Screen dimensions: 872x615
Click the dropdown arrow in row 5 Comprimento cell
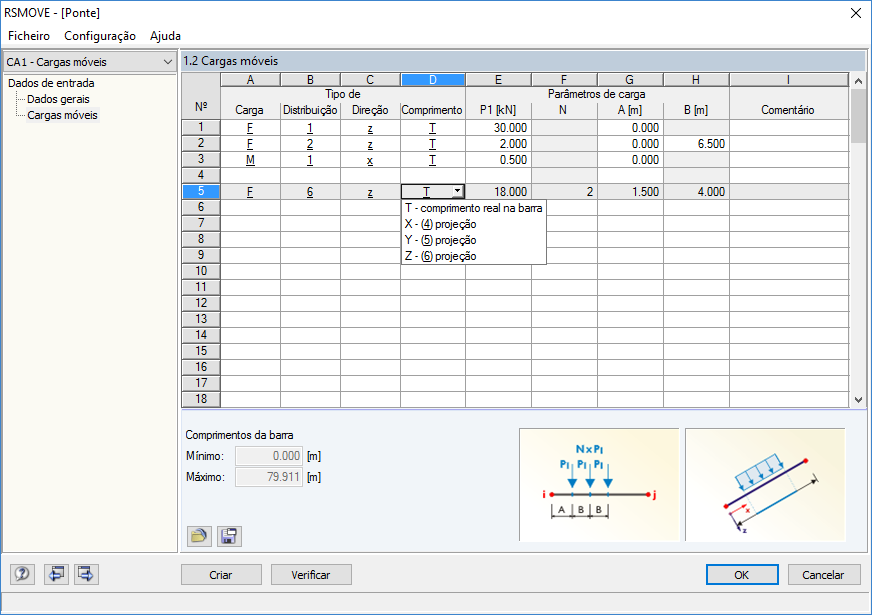(x=457, y=191)
